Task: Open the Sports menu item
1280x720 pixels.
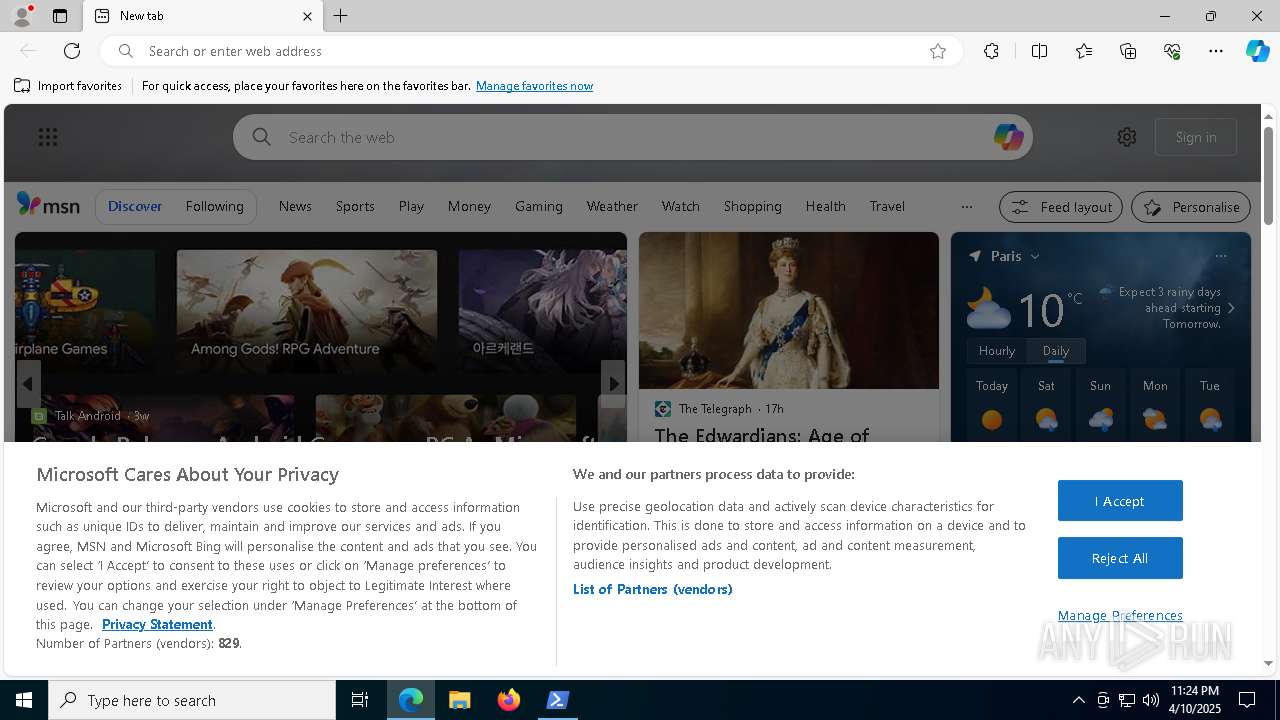Action: [x=355, y=206]
